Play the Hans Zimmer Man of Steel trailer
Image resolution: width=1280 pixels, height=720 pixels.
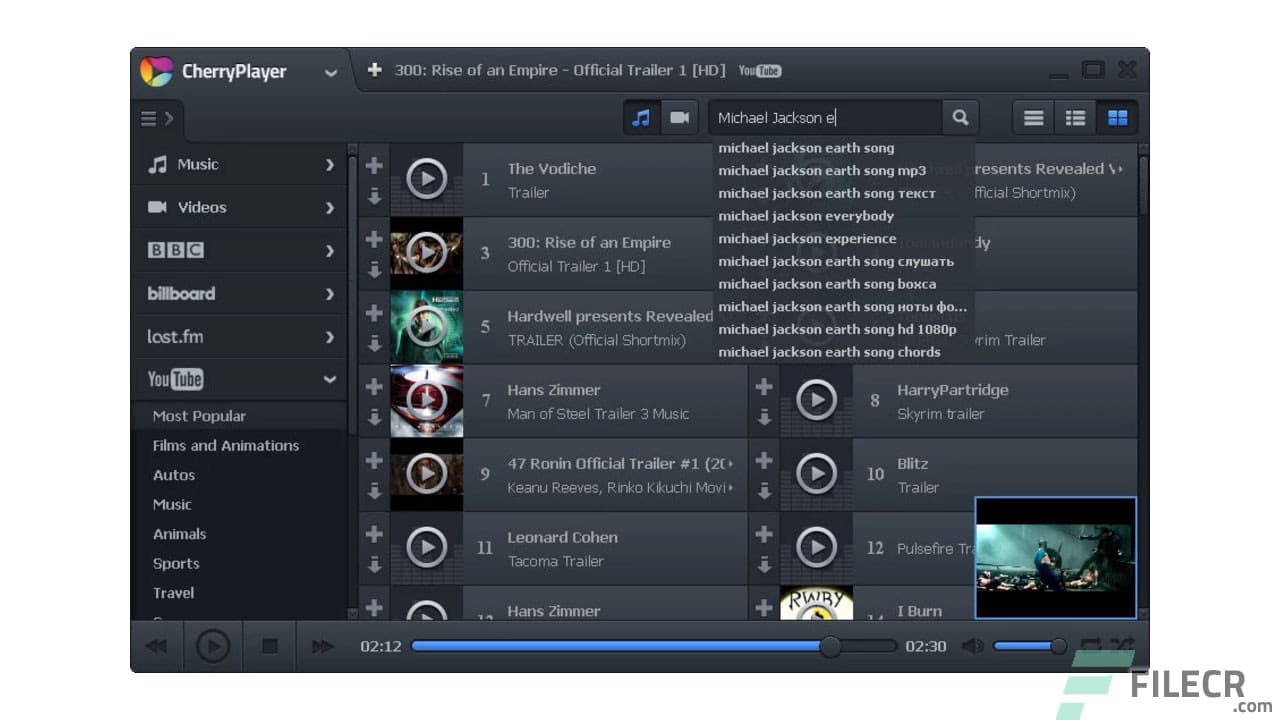pos(427,400)
